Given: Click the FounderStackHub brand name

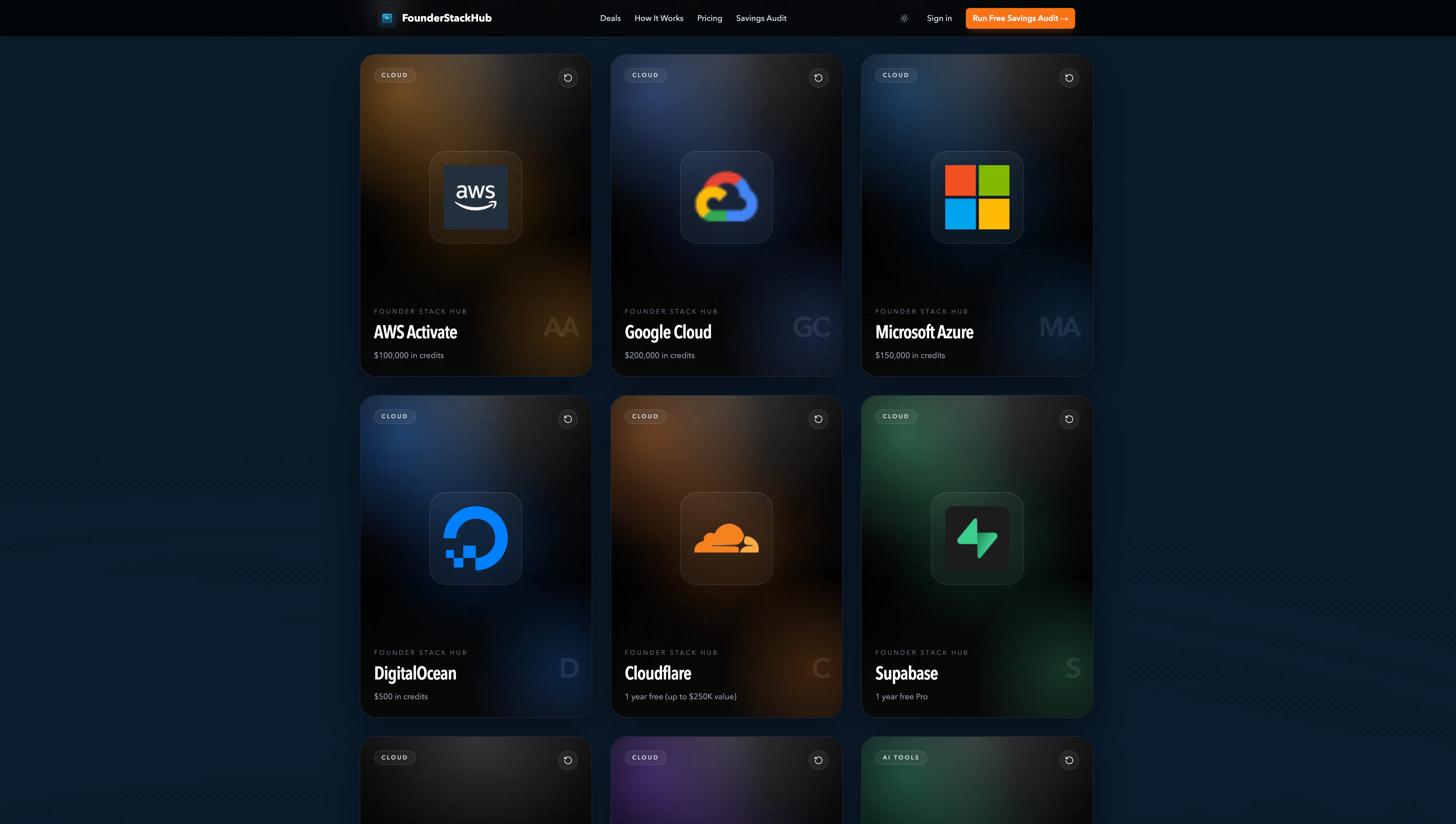Looking at the screenshot, I should click(x=446, y=18).
